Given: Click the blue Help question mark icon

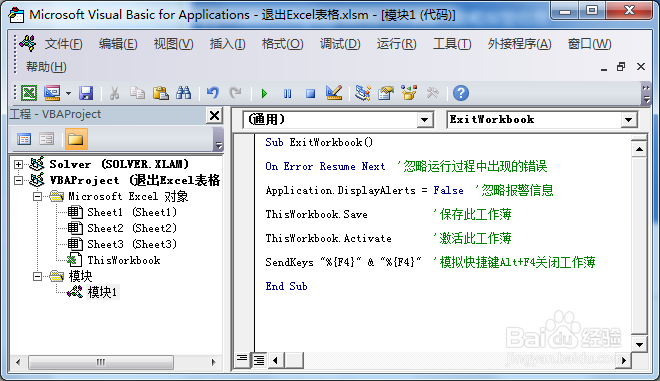Looking at the screenshot, I should 461,93.
